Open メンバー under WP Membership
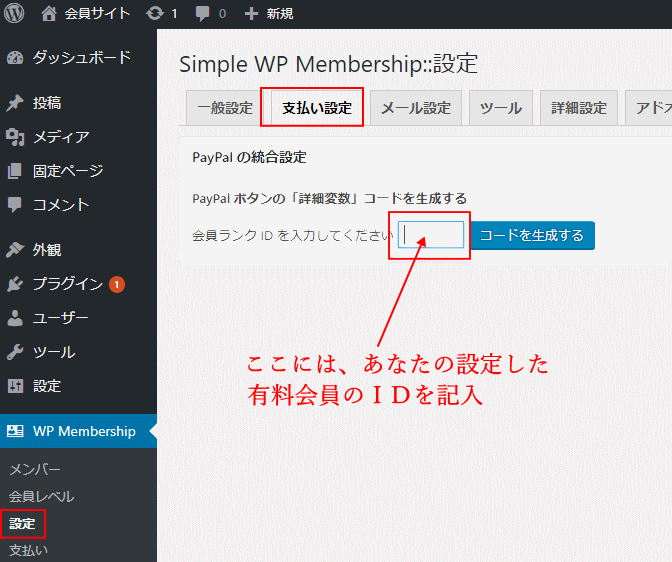This screenshot has width=672, height=562. pyautogui.click(x=35, y=470)
